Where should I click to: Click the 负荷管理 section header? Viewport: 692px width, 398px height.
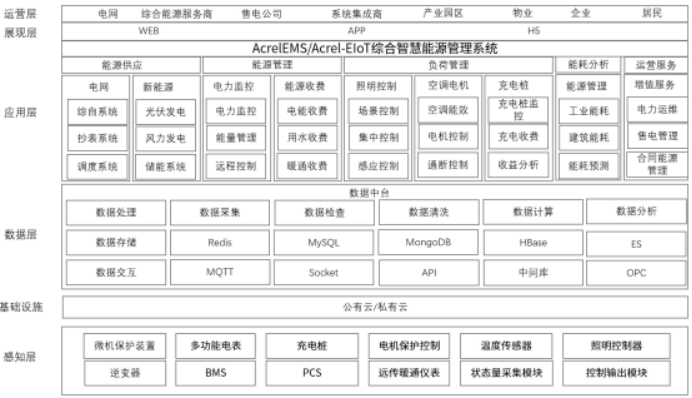[x=448, y=65]
